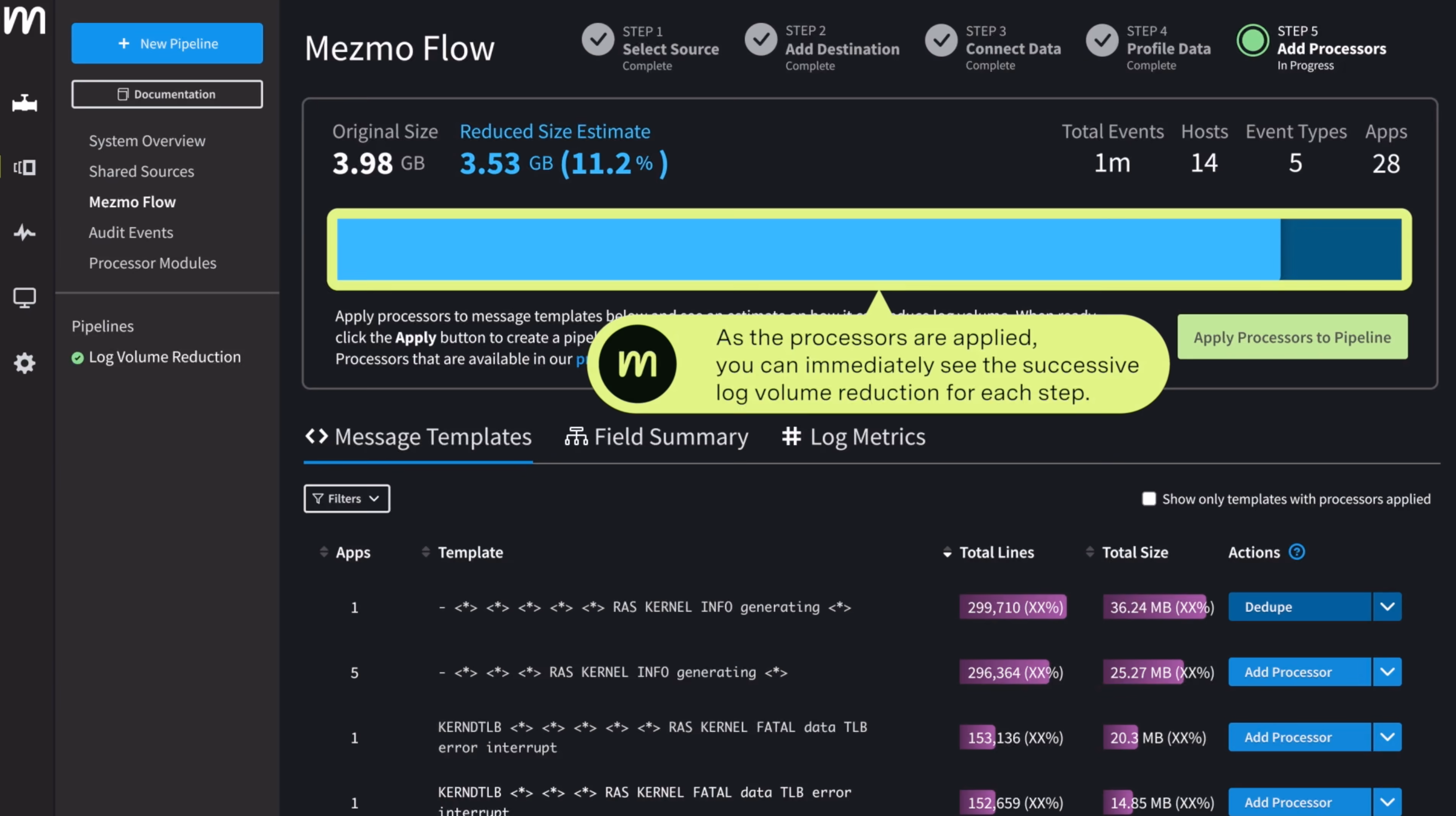Switch to the Field Summary tab

click(657, 437)
